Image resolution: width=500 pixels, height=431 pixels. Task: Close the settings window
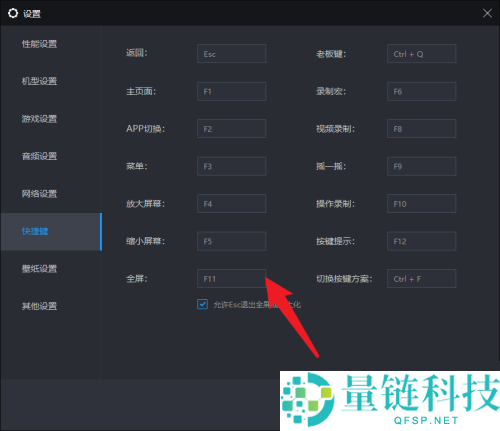(x=487, y=13)
